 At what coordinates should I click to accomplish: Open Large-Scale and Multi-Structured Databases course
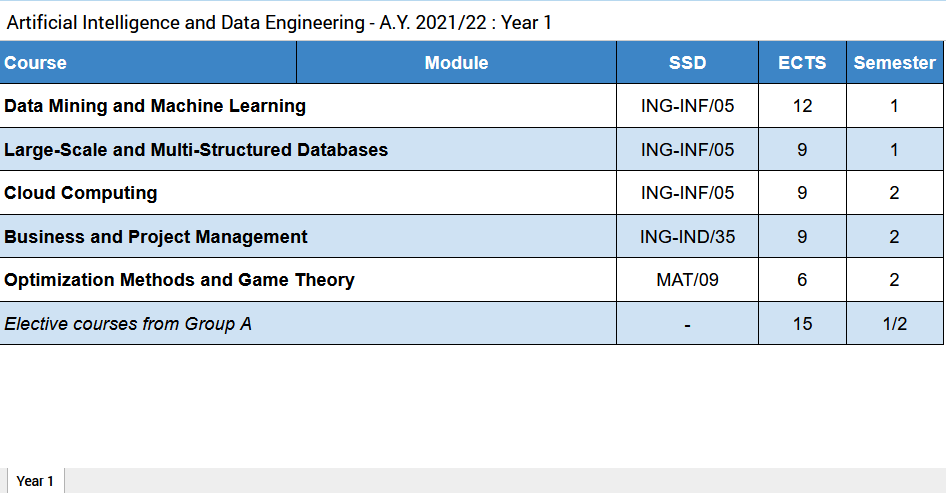coord(196,150)
